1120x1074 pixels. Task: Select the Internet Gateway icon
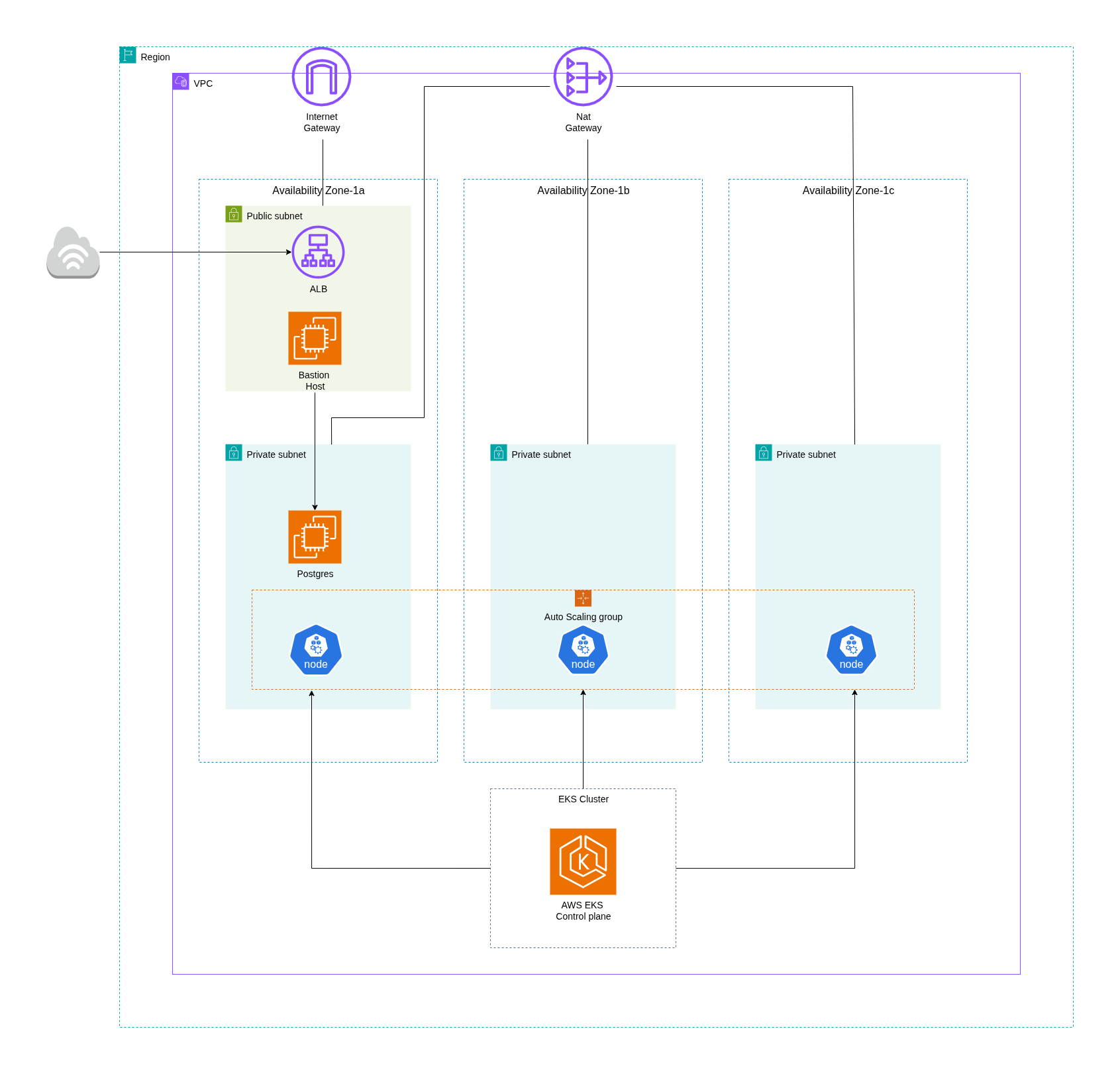[x=321, y=76]
